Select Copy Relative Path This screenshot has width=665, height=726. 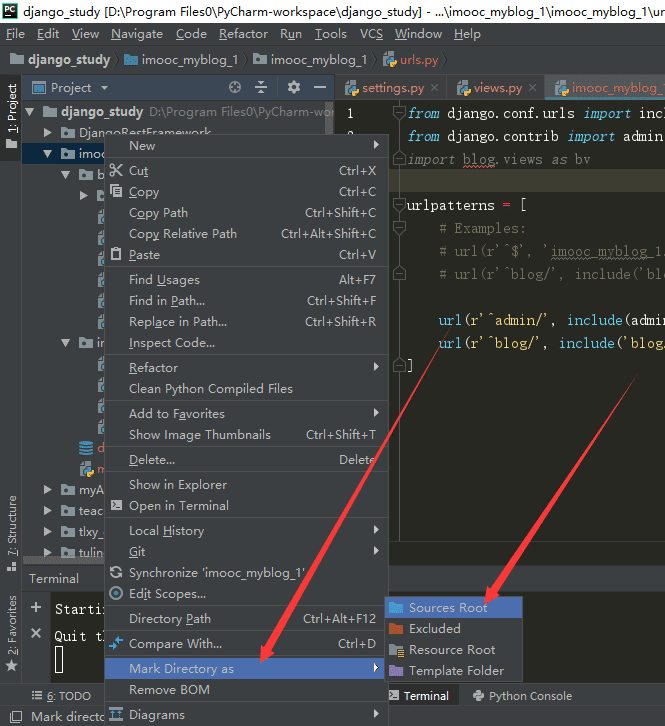[x=246, y=233]
